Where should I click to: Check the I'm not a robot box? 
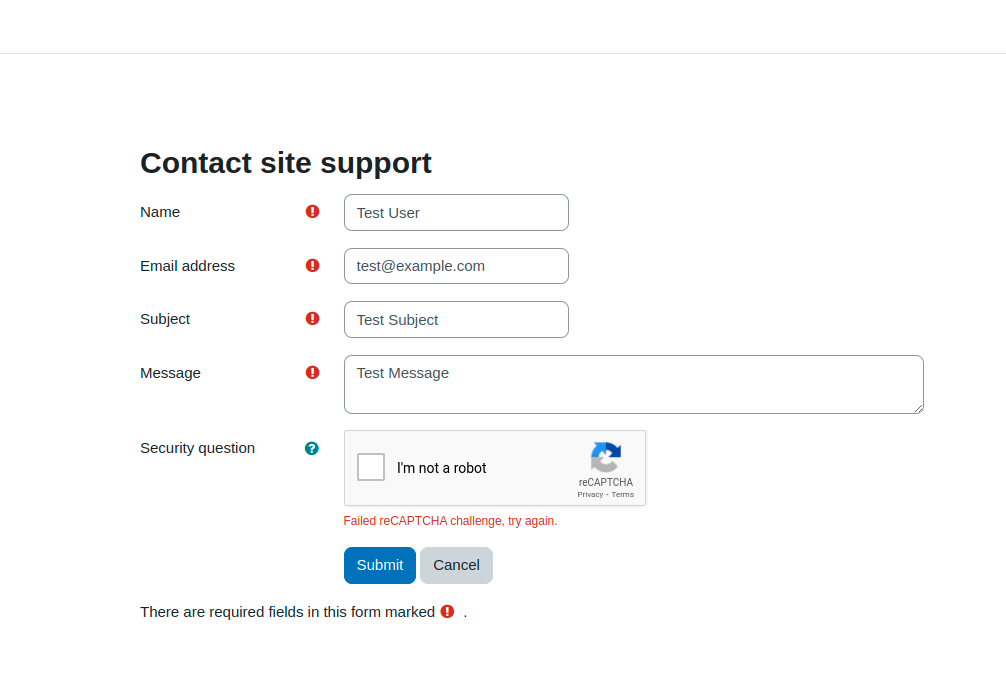tap(371, 467)
